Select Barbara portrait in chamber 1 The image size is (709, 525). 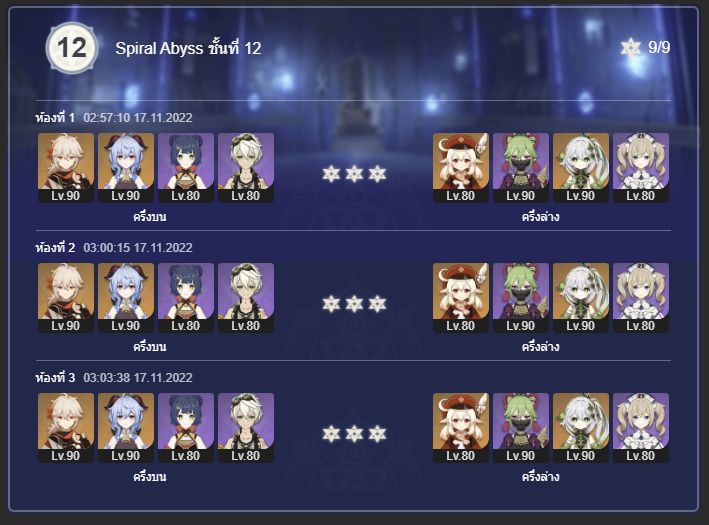(641, 167)
